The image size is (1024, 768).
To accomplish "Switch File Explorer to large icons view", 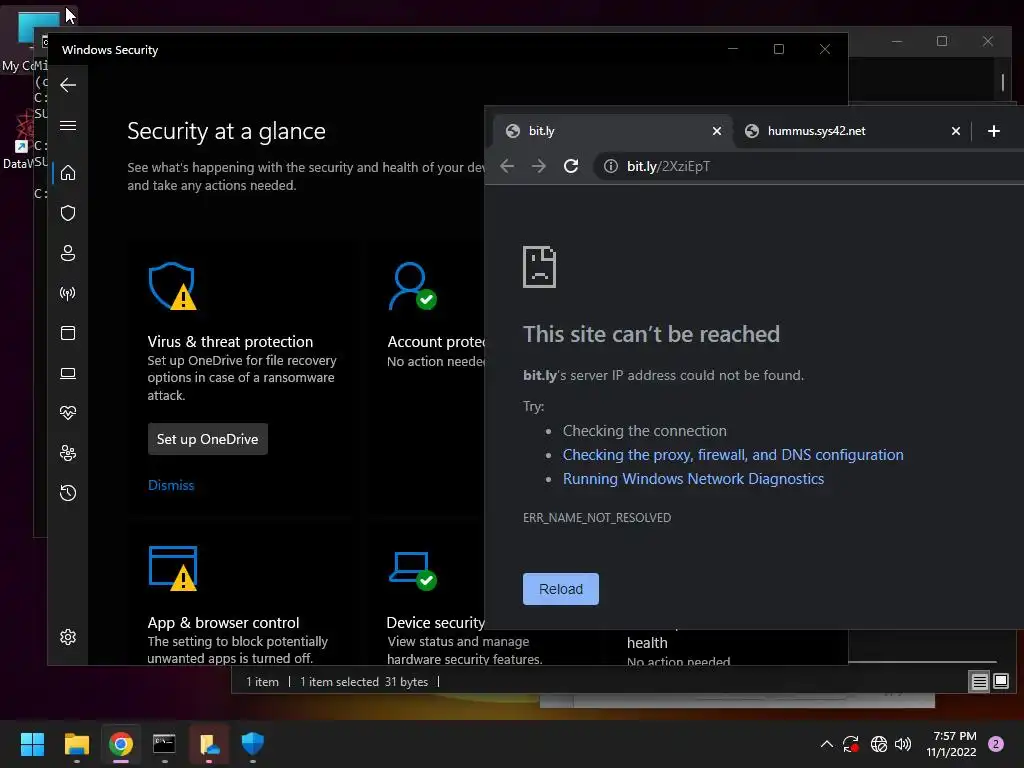I will coord(1001,682).
